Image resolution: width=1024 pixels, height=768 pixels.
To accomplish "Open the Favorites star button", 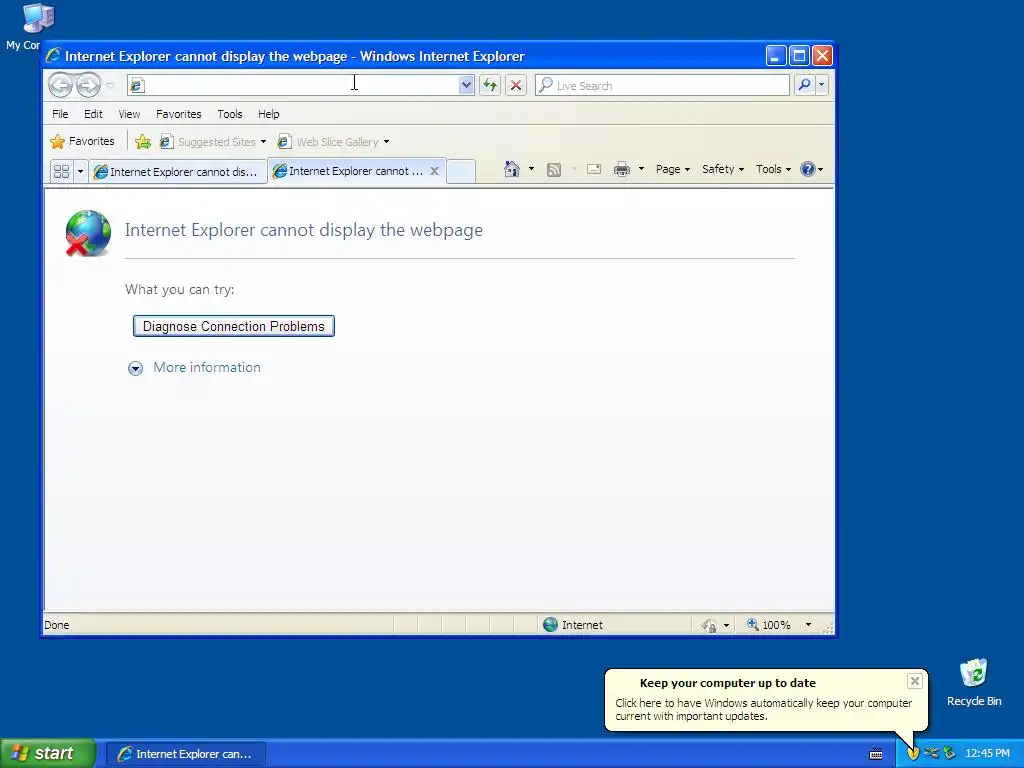I will tap(82, 141).
